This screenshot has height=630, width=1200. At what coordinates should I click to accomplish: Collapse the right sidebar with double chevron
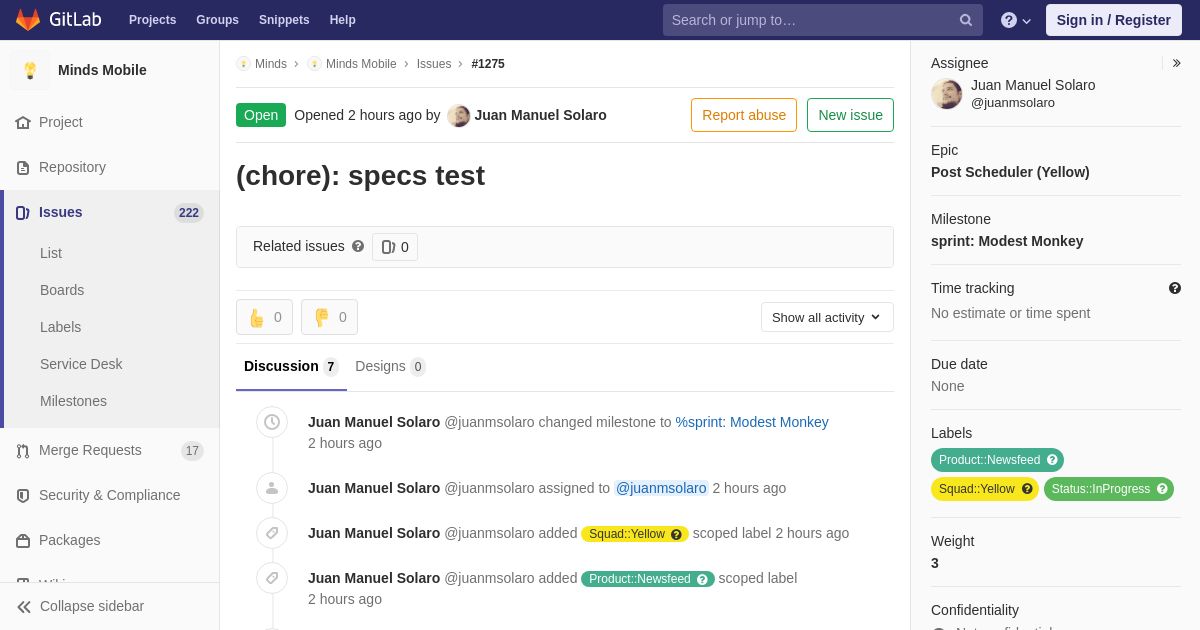coord(1176,63)
